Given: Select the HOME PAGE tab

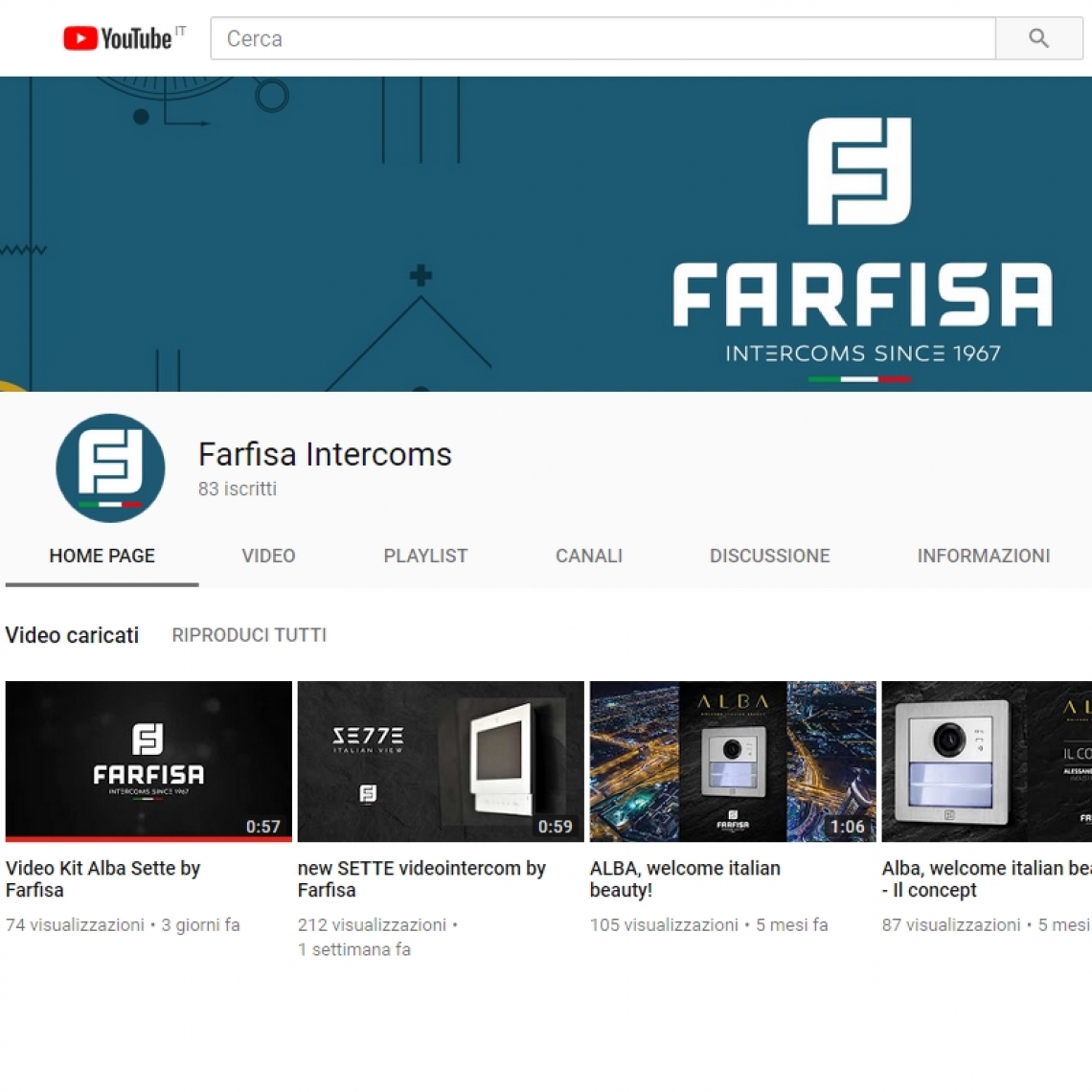Looking at the screenshot, I should (x=102, y=556).
